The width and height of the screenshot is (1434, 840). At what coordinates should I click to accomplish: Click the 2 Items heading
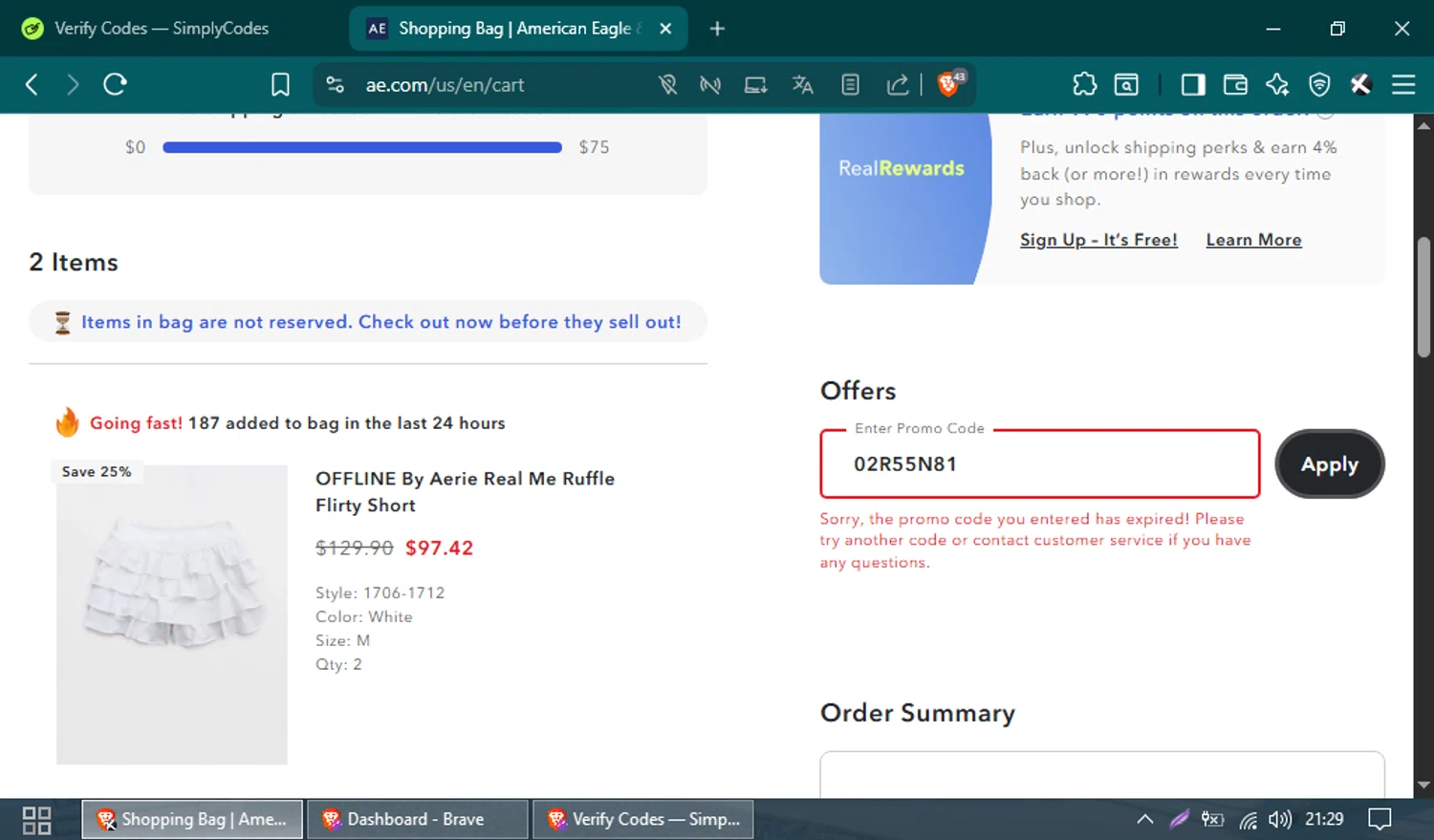click(x=74, y=262)
